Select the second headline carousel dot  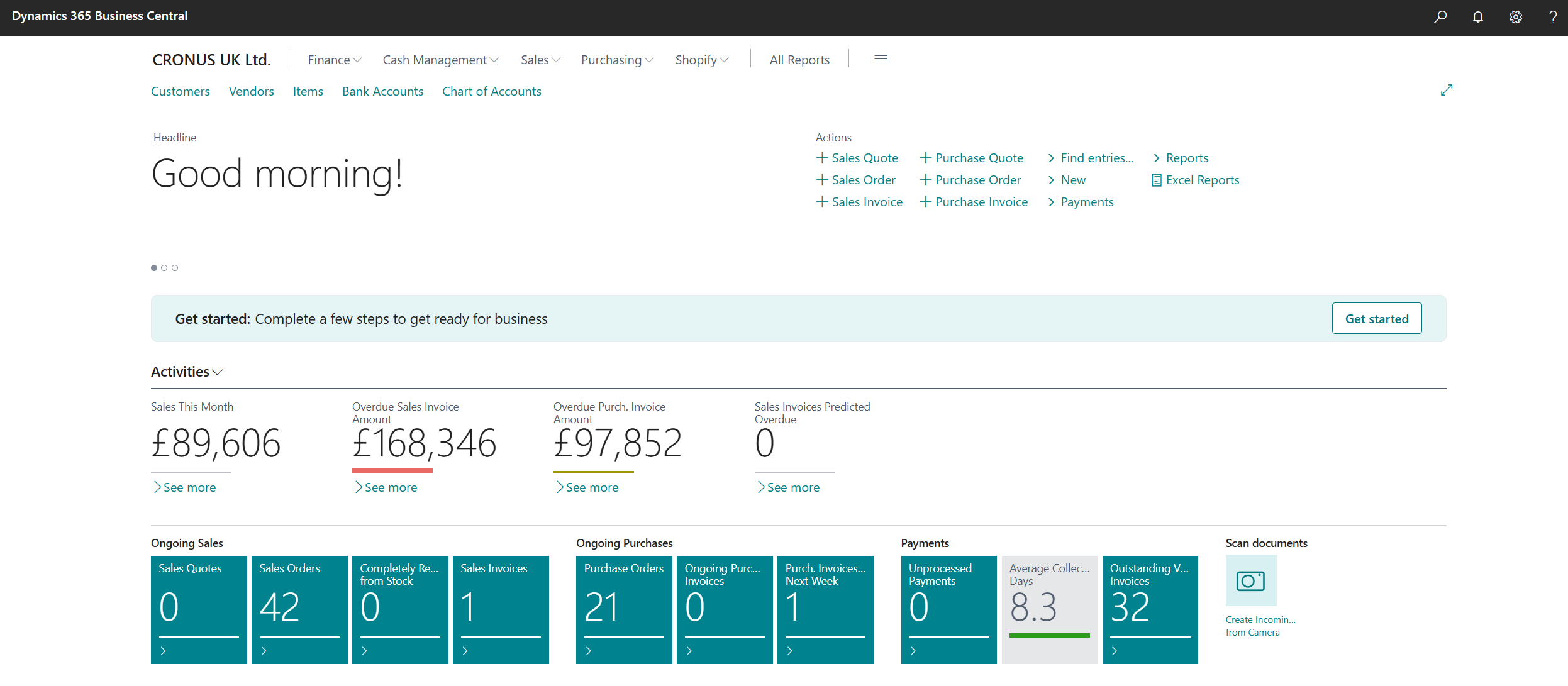[164, 268]
